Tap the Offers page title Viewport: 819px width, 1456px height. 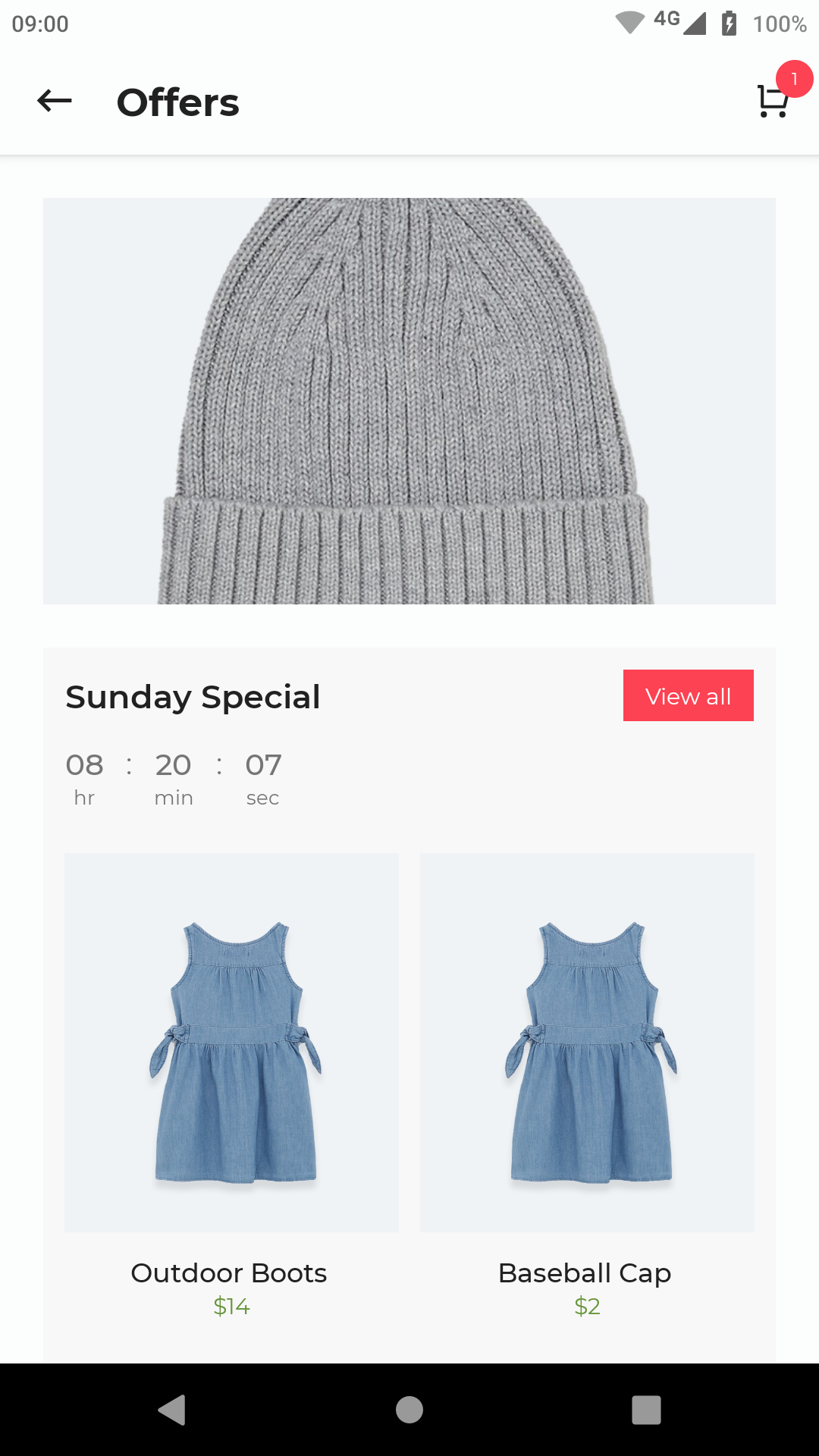pyautogui.click(x=177, y=102)
